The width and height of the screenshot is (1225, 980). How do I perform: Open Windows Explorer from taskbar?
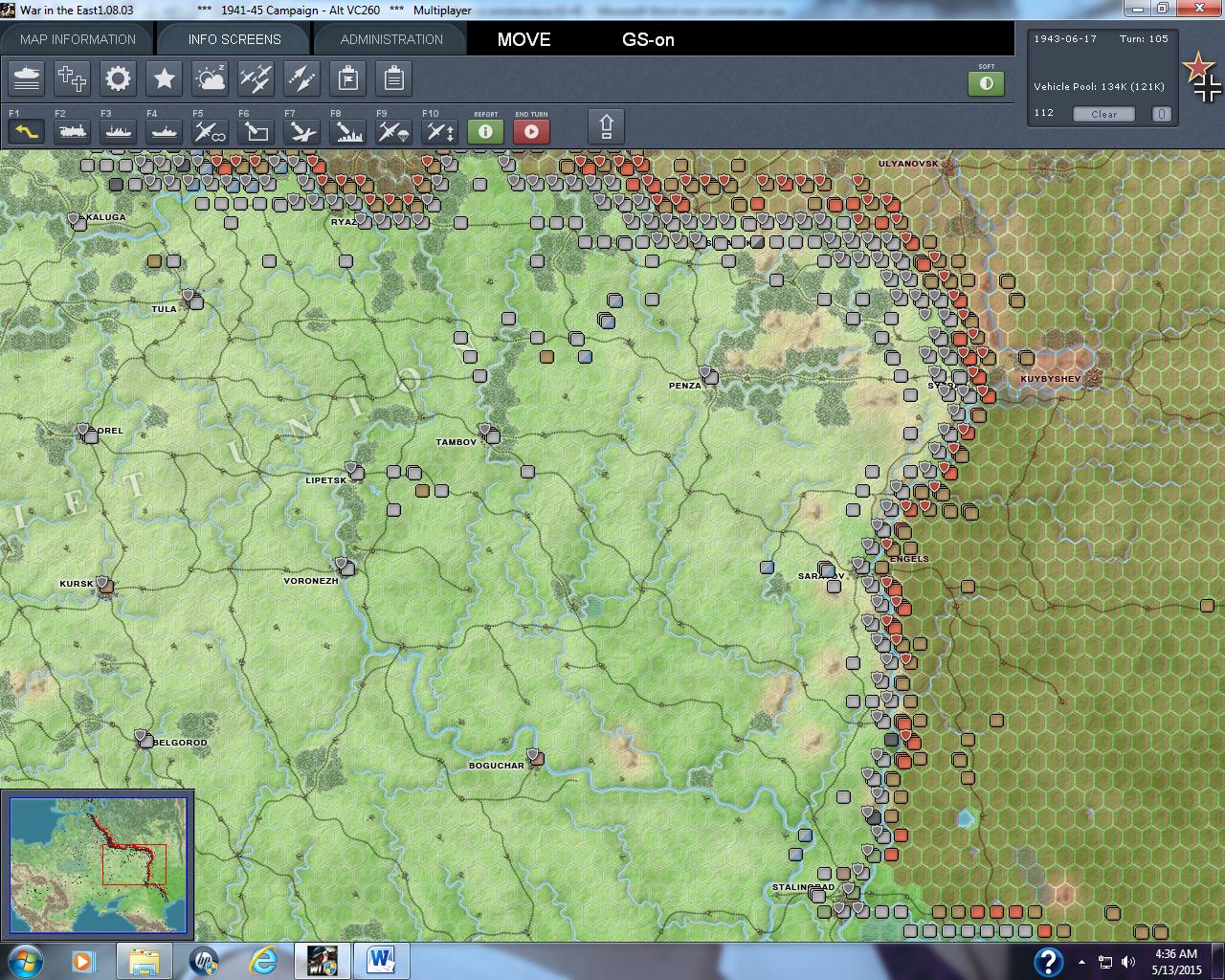click(x=145, y=961)
